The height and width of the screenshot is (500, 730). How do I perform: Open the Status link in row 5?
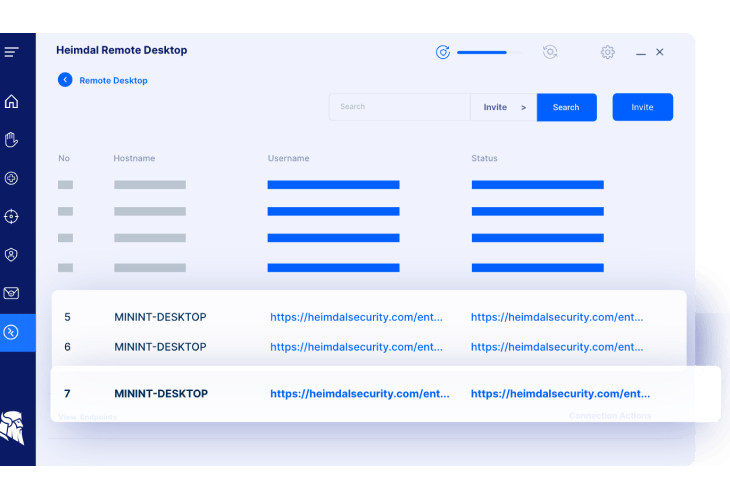coord(557,317)
